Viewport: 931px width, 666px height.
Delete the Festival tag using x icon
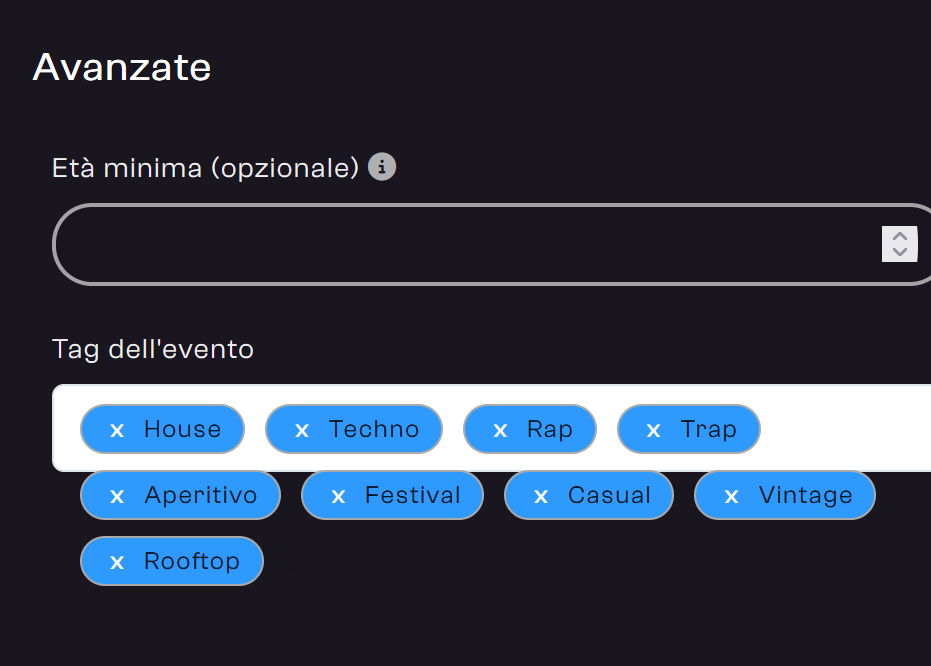(x=338, y=496)
